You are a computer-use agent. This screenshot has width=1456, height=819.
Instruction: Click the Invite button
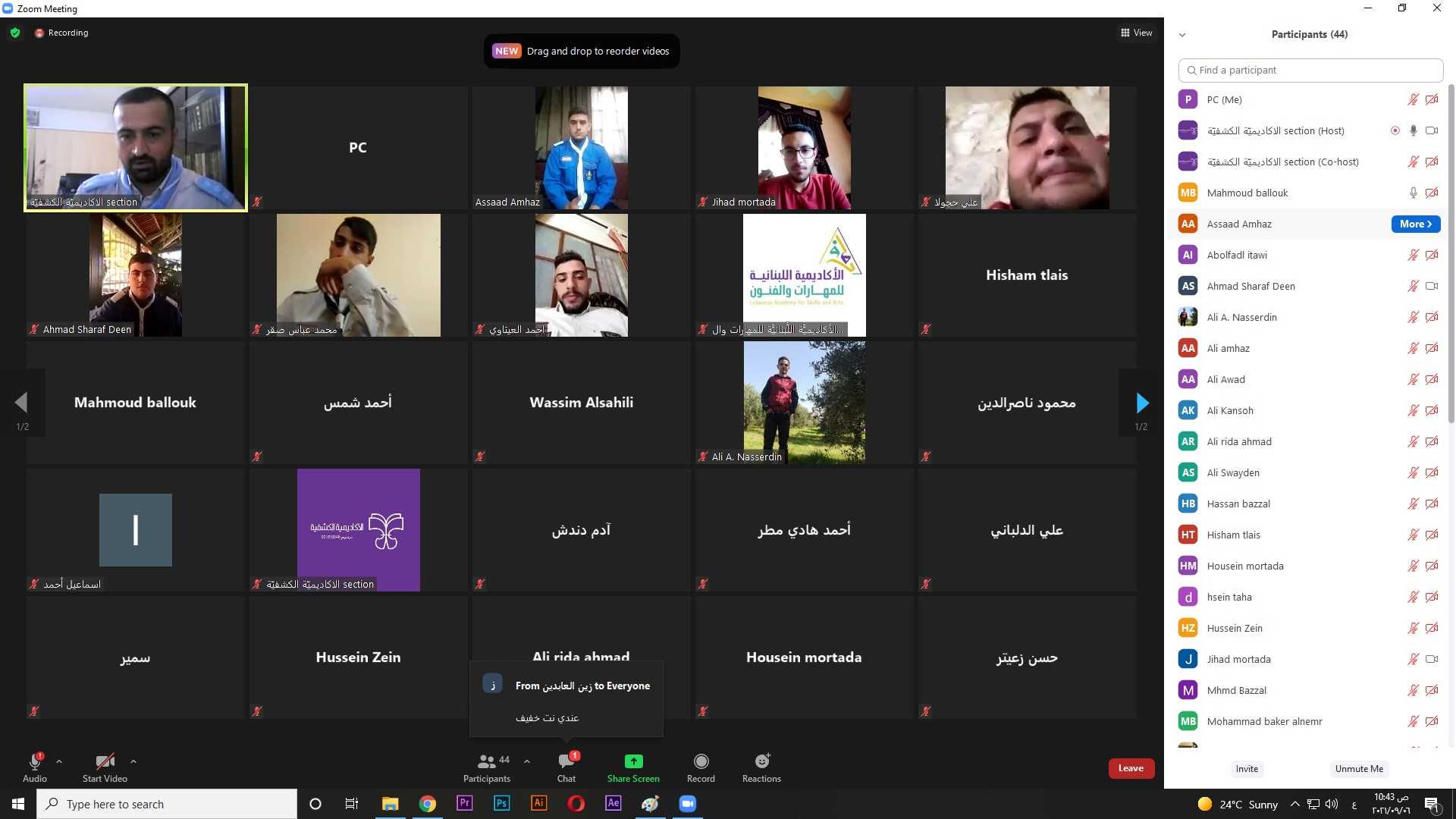tap(1247, 768)
